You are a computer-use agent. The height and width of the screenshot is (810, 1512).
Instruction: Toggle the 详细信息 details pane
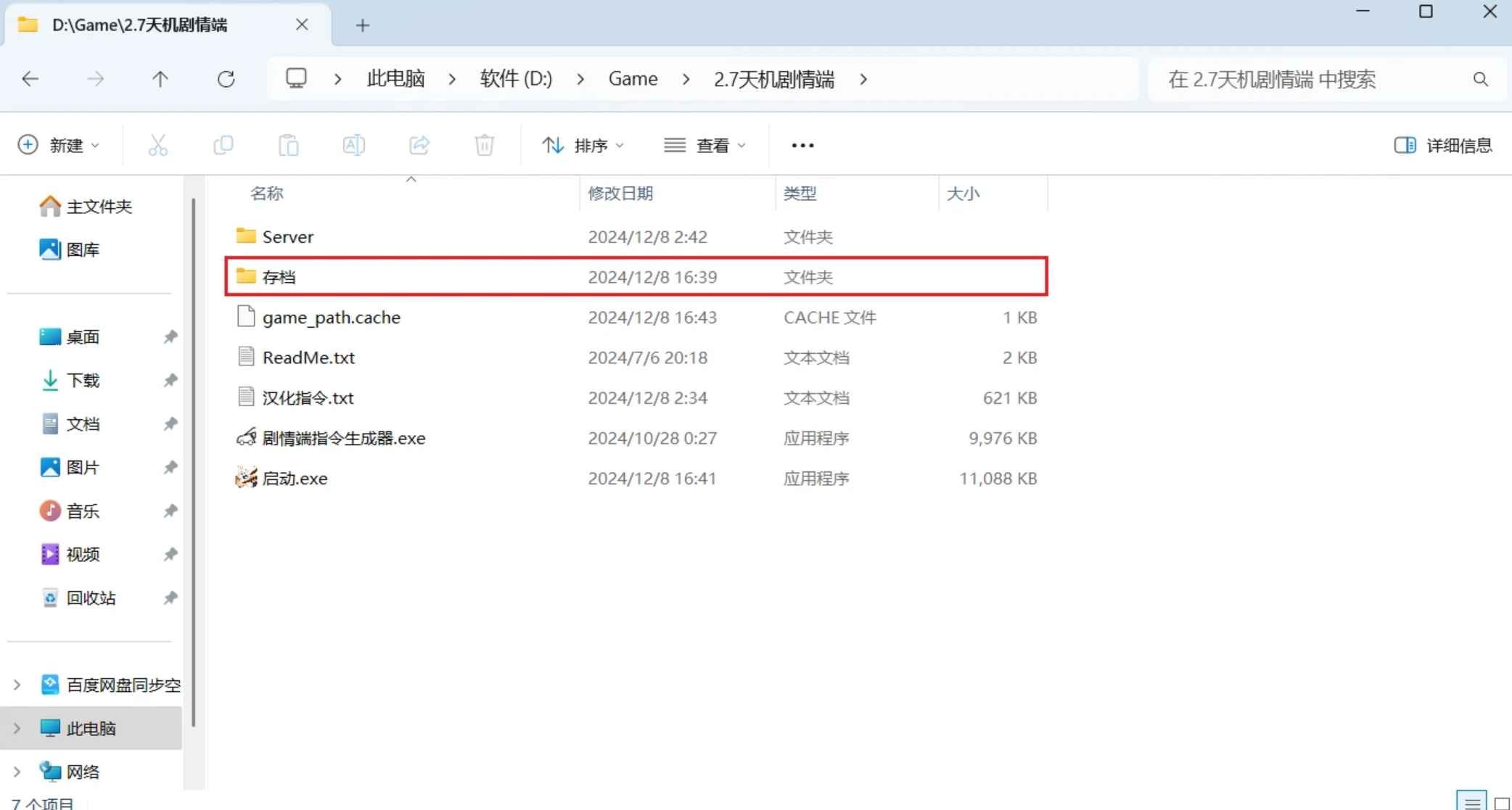[1444, 145]
